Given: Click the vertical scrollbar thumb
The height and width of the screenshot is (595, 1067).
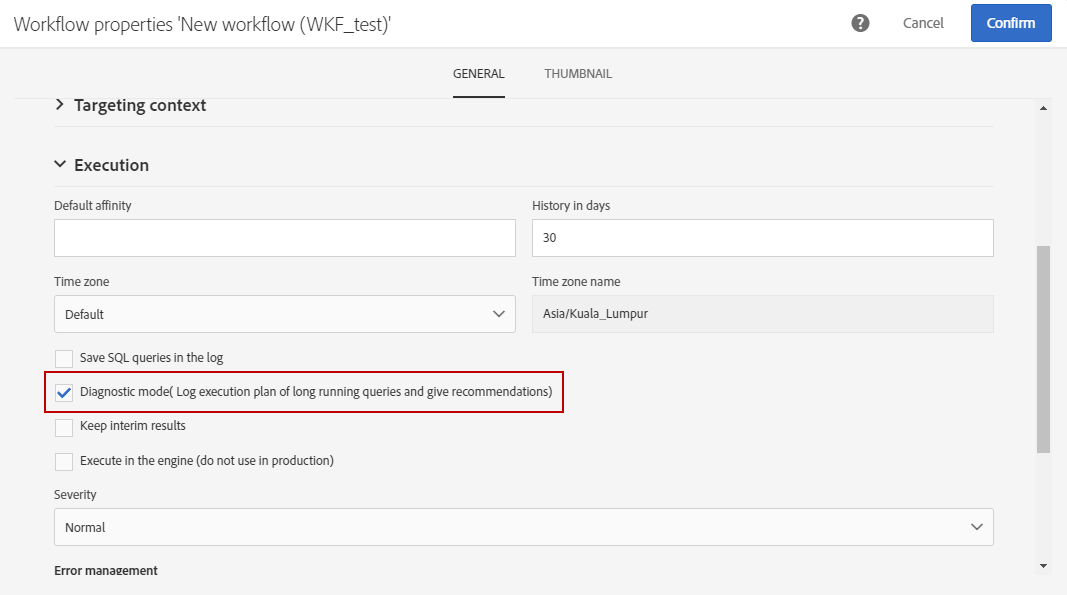Looking at the screenshot, I should pyautogui.click(x=1043, y=349).
